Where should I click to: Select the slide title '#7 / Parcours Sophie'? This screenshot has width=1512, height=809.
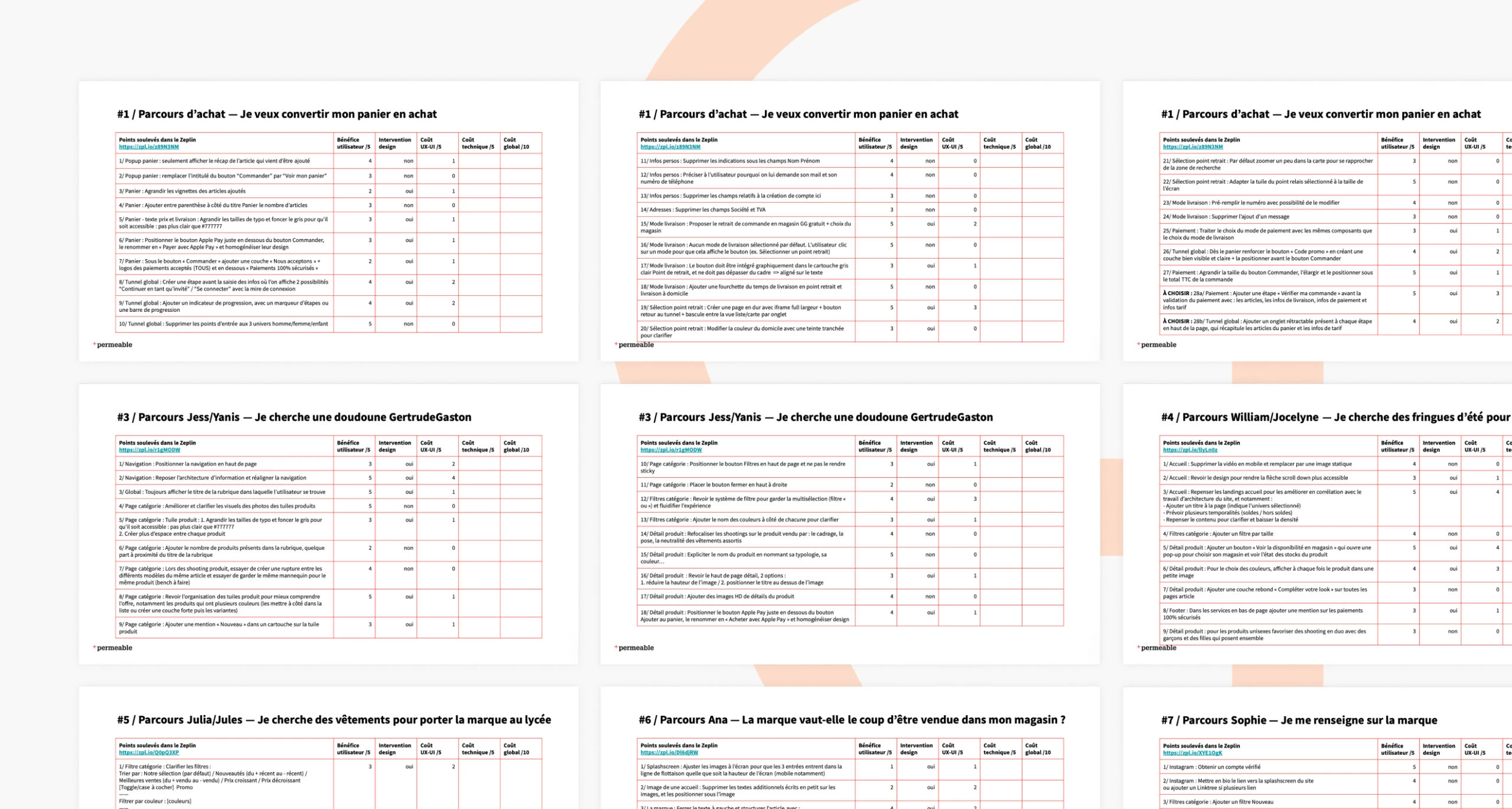[1214, 720]
